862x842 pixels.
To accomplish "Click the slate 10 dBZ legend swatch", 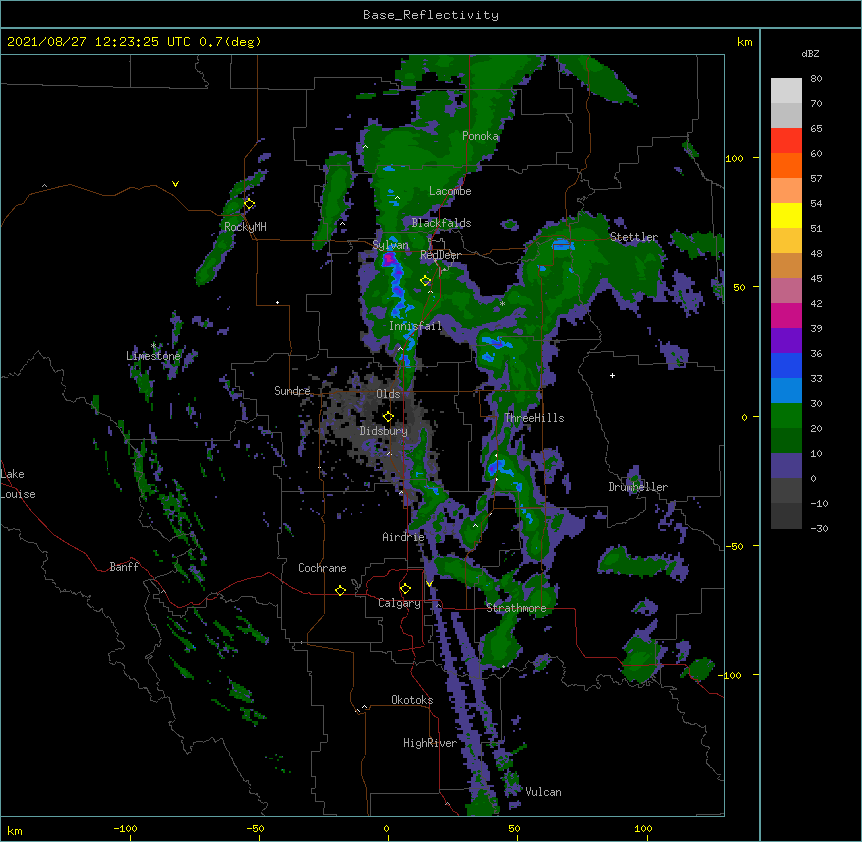I will [786, 466].
